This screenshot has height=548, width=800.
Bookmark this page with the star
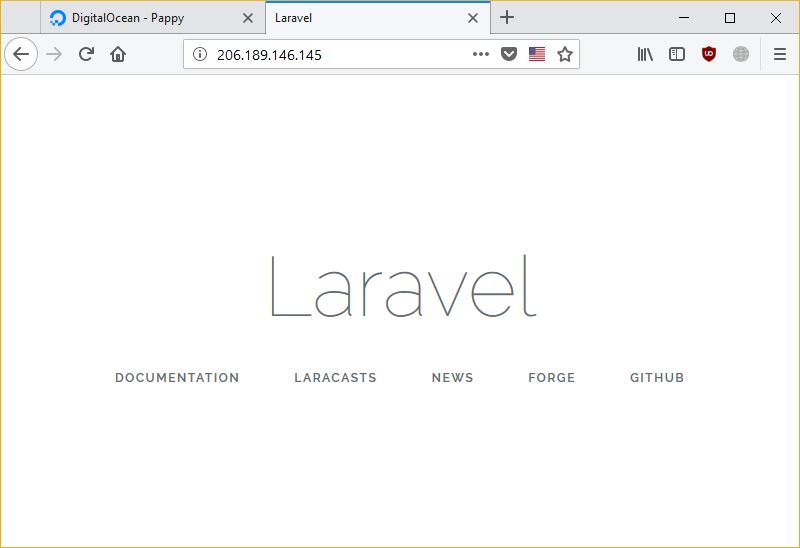point(565,54)
